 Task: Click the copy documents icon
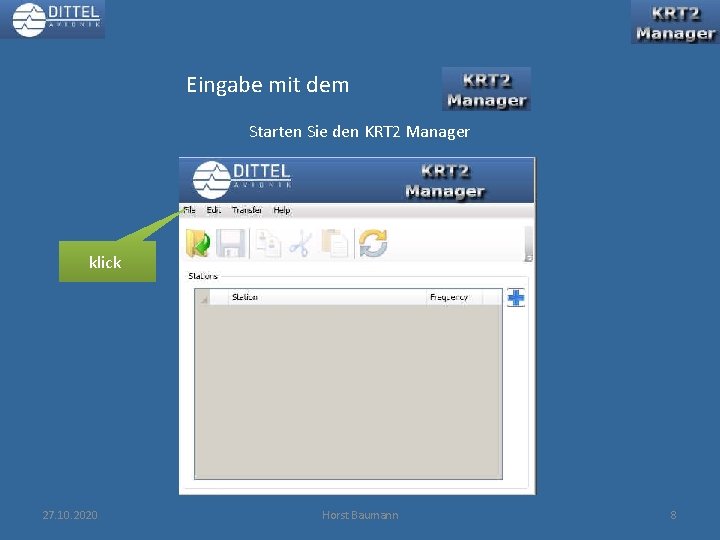[x=268, y=243]
